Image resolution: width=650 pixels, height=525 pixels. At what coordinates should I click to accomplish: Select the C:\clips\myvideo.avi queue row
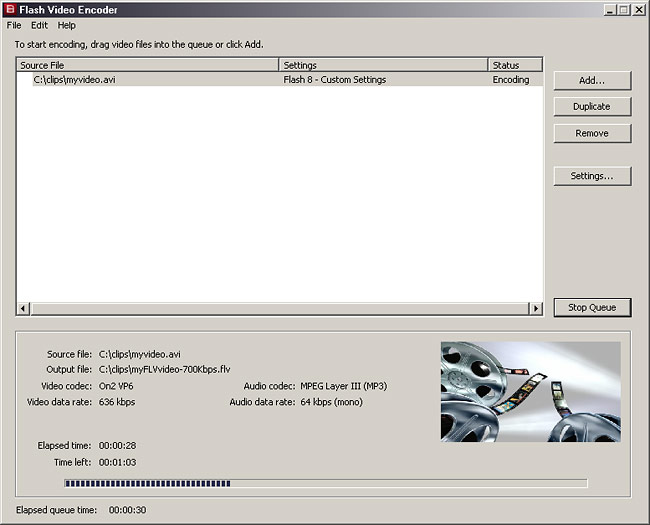pos(280,80)
